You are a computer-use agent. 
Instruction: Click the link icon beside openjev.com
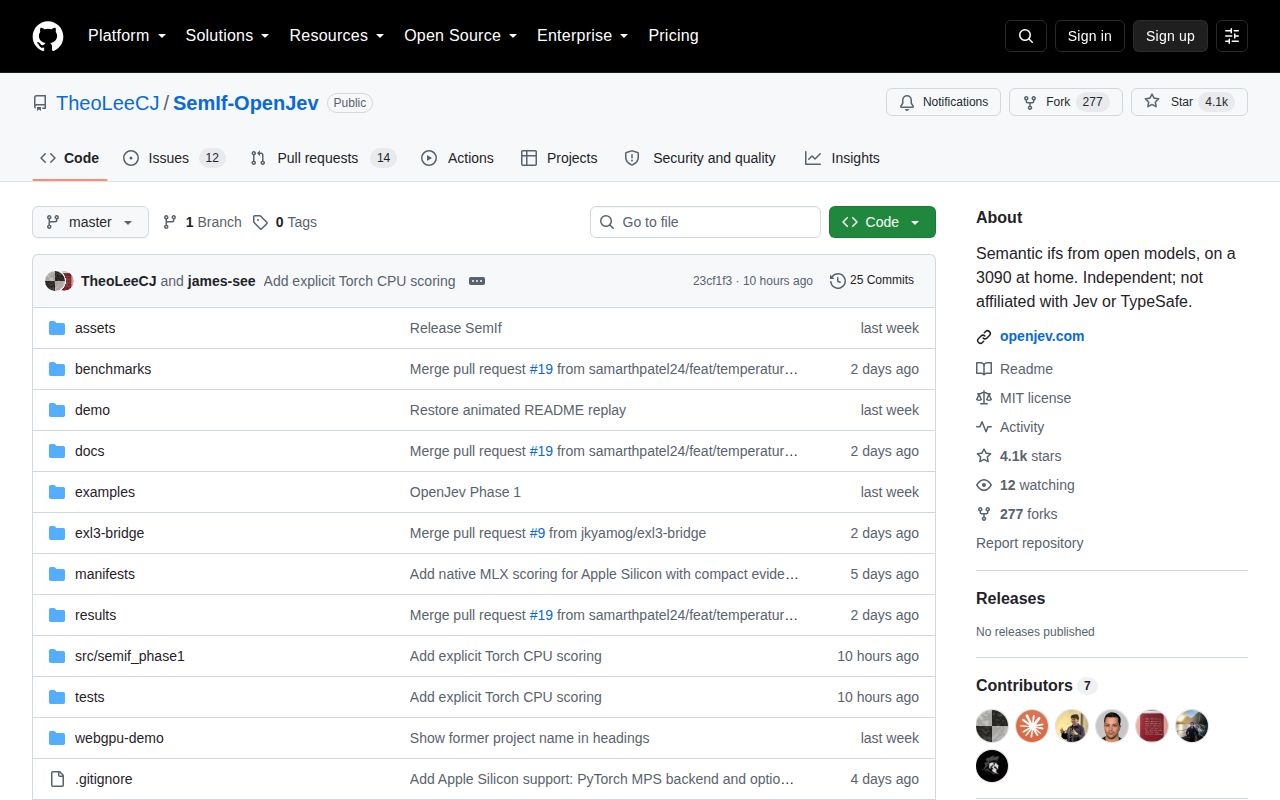(984, 337)
